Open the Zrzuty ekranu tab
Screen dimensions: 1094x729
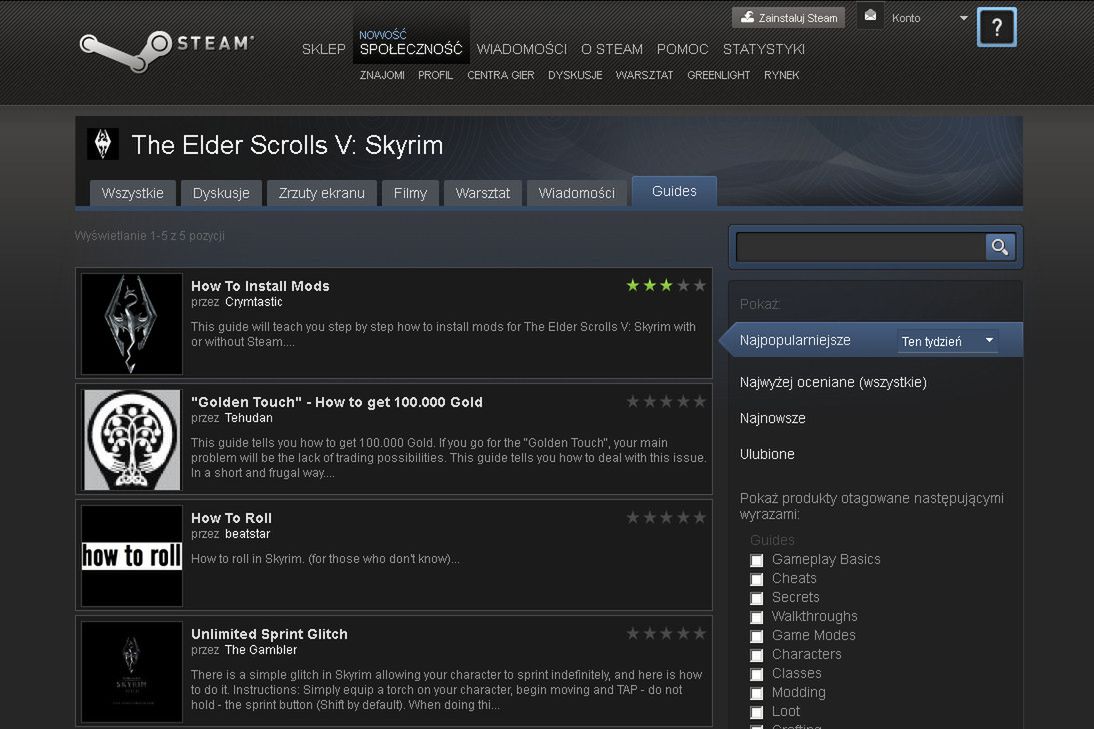point(322,193)
